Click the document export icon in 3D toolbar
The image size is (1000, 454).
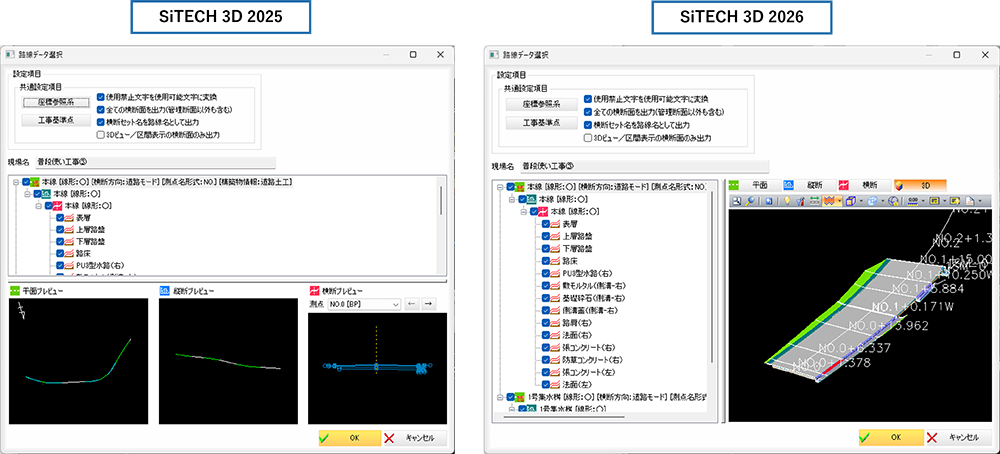tap(971, 201)
